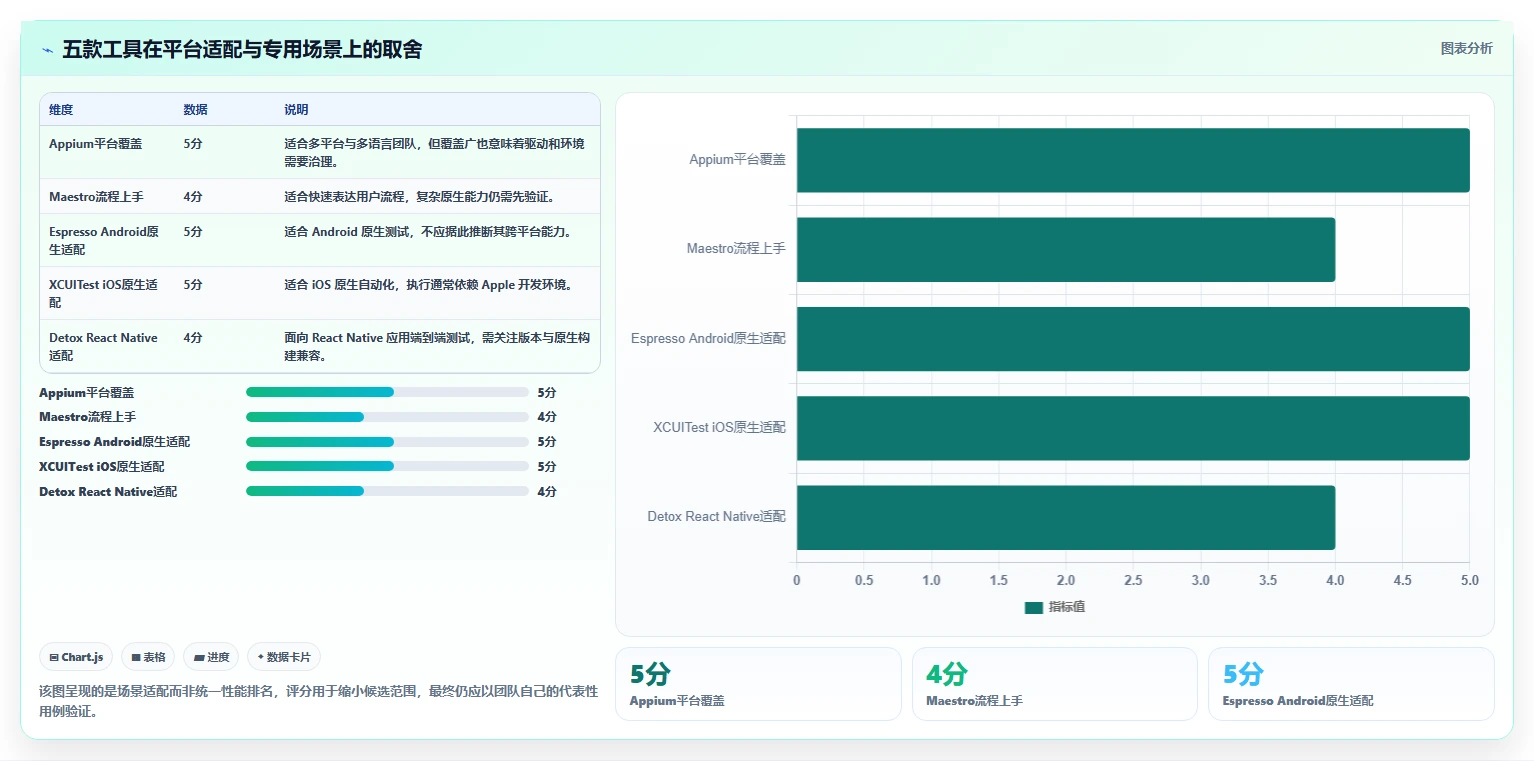This screenshot has height=761, width=1534.
Task: Click the Appium description starting 适合多平台与多语言团队
Action: [435, 152]
